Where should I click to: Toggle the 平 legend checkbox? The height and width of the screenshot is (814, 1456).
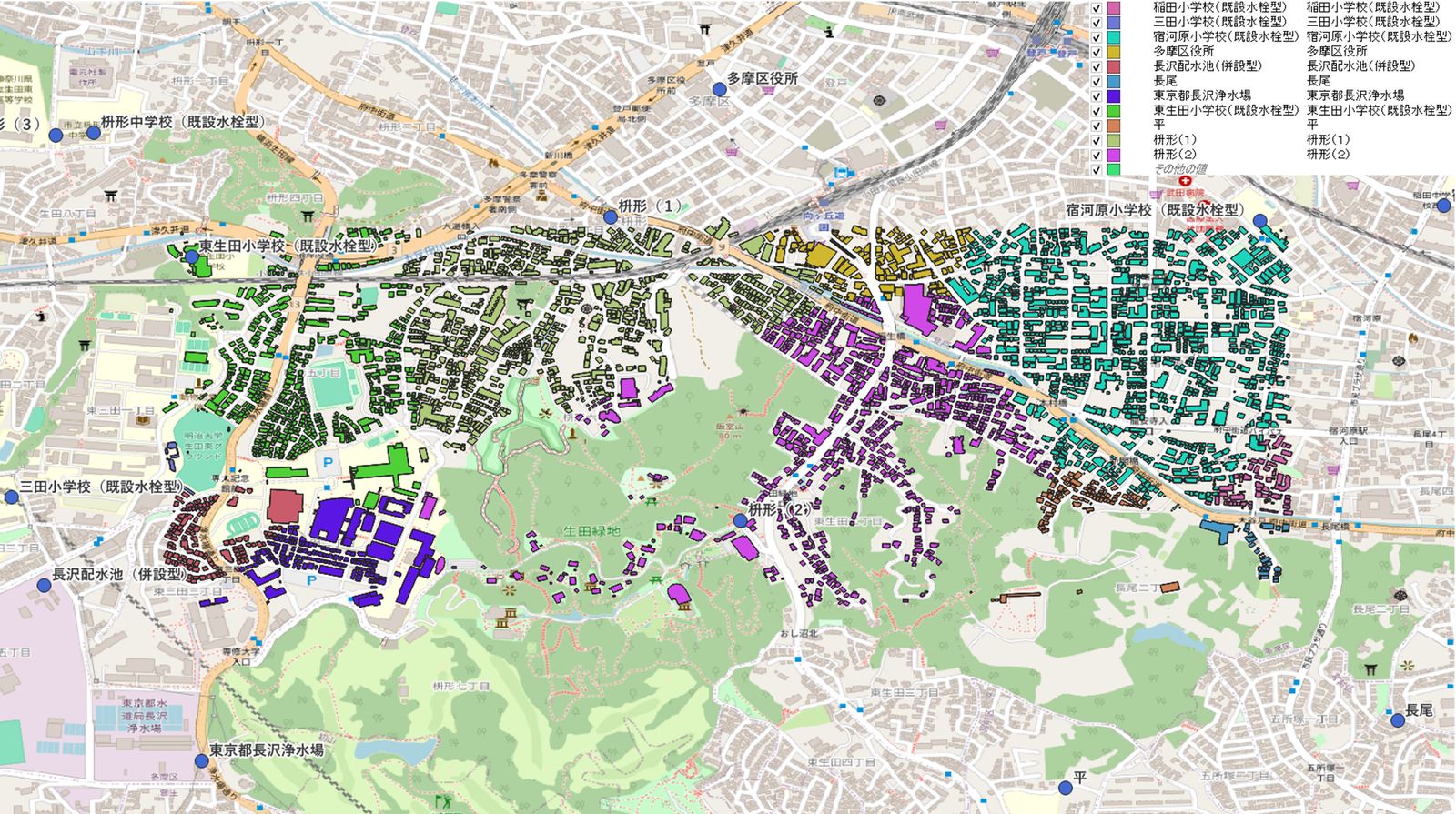[x=1097, y=126]
